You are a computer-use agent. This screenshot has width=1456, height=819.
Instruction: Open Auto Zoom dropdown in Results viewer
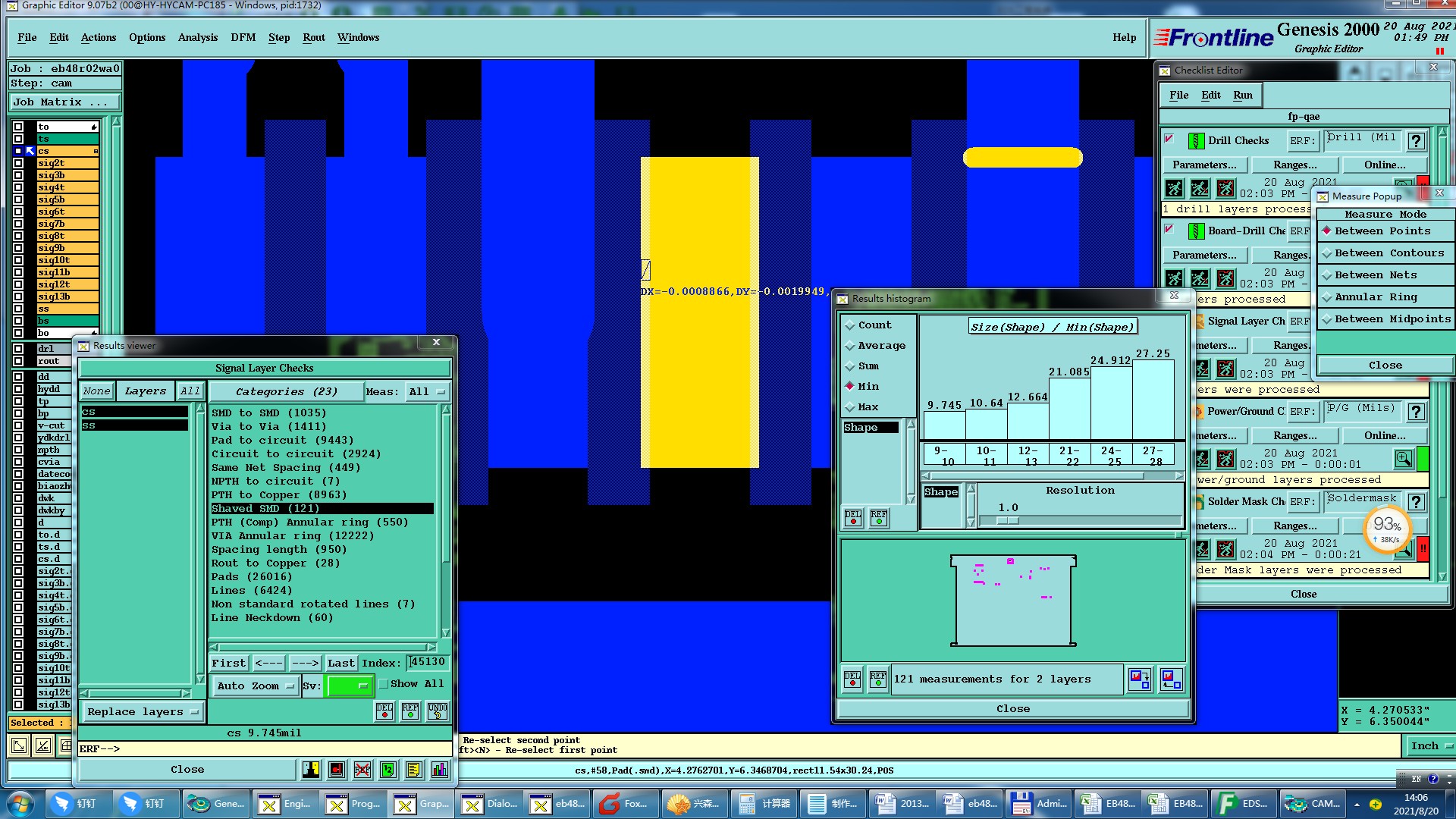[x=255, y=686]
